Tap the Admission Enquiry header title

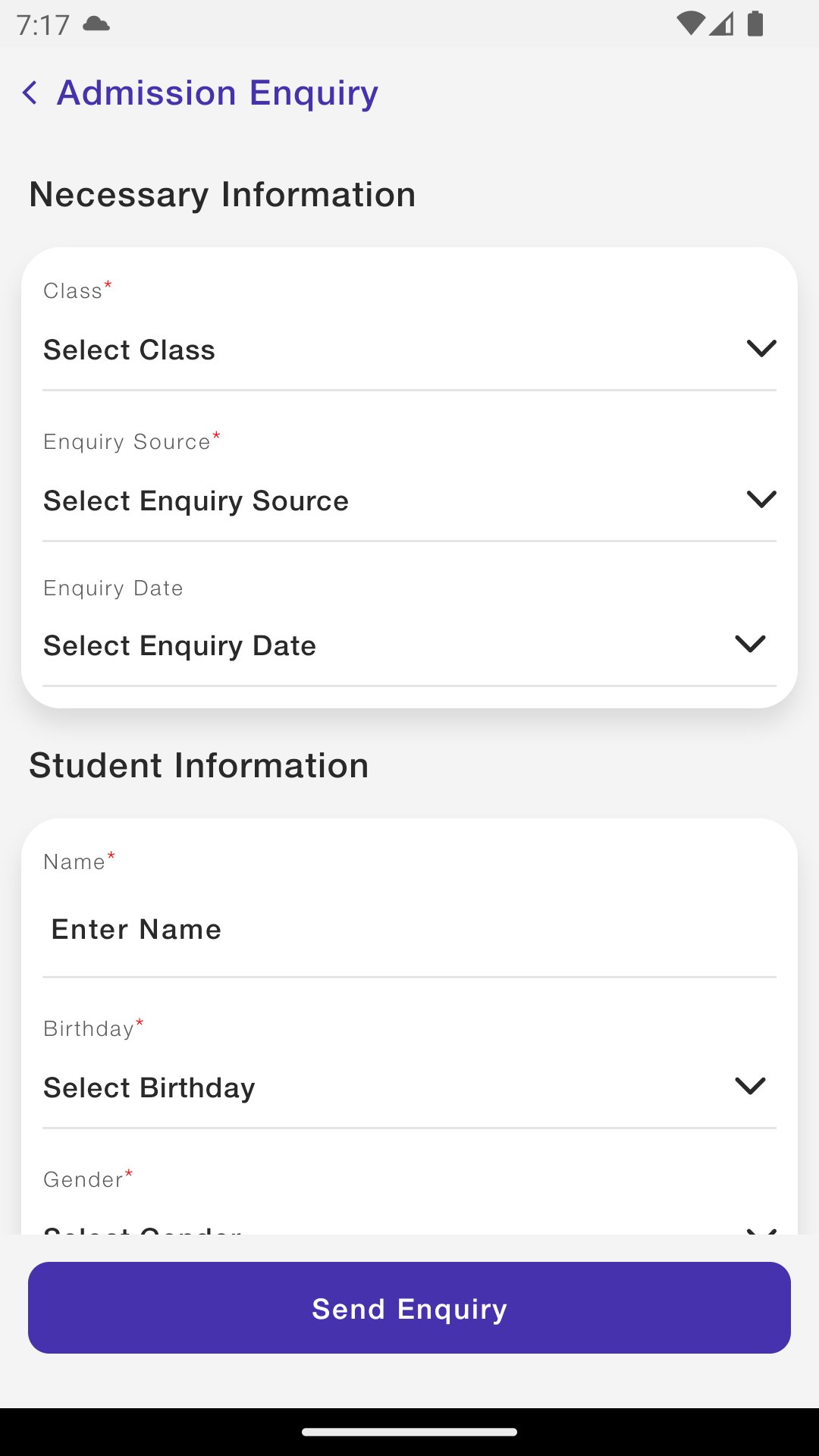[x=218, y=93]
